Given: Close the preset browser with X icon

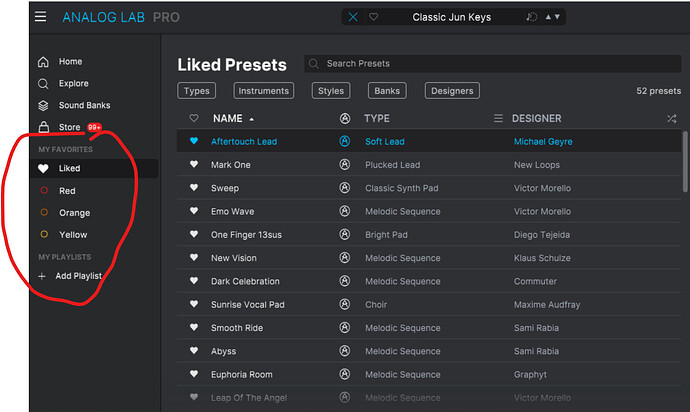Looking at the screenshot, I should (353, 17).
